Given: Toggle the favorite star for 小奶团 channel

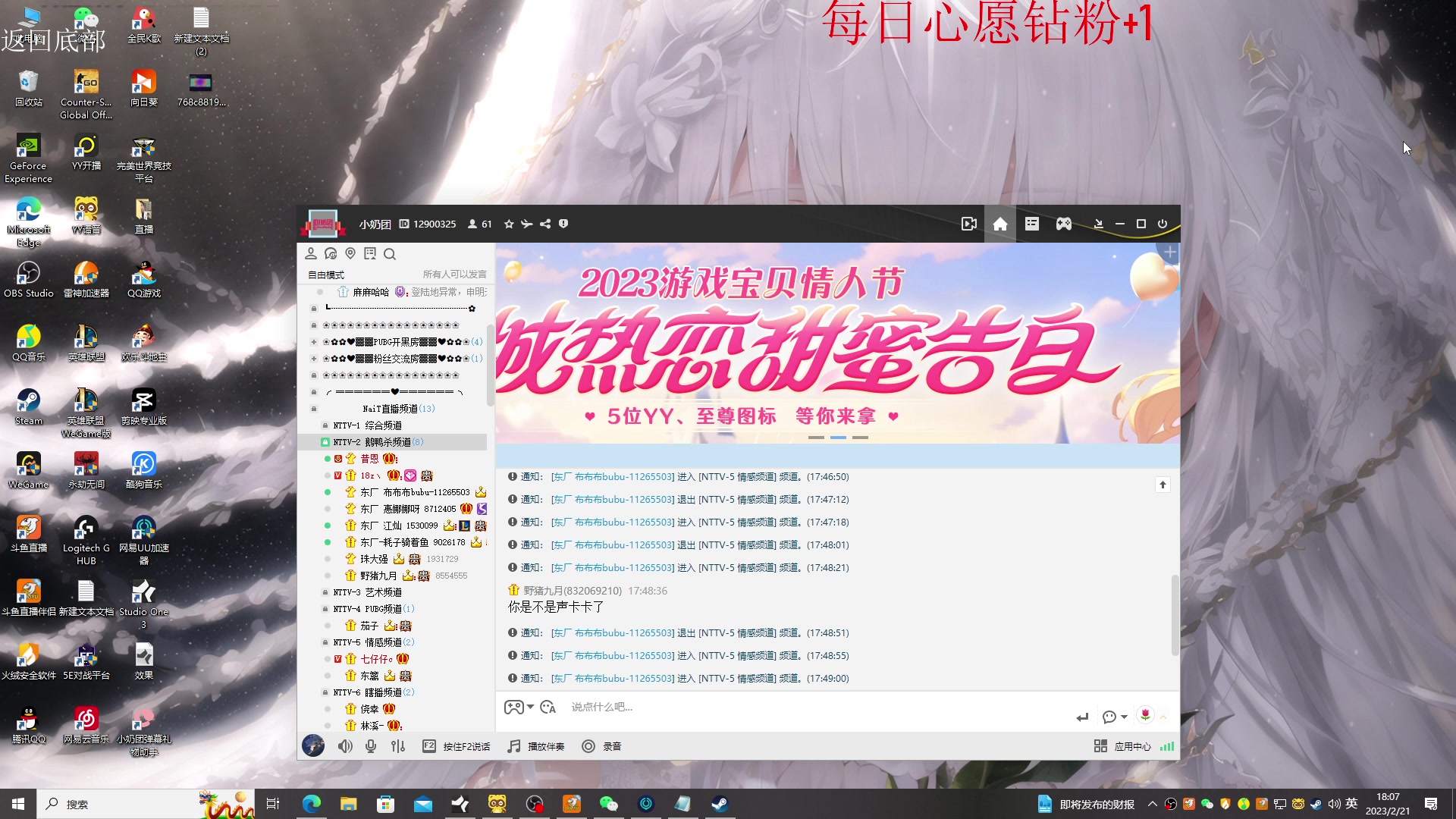Looking at the screenshot, I should 508,224.
